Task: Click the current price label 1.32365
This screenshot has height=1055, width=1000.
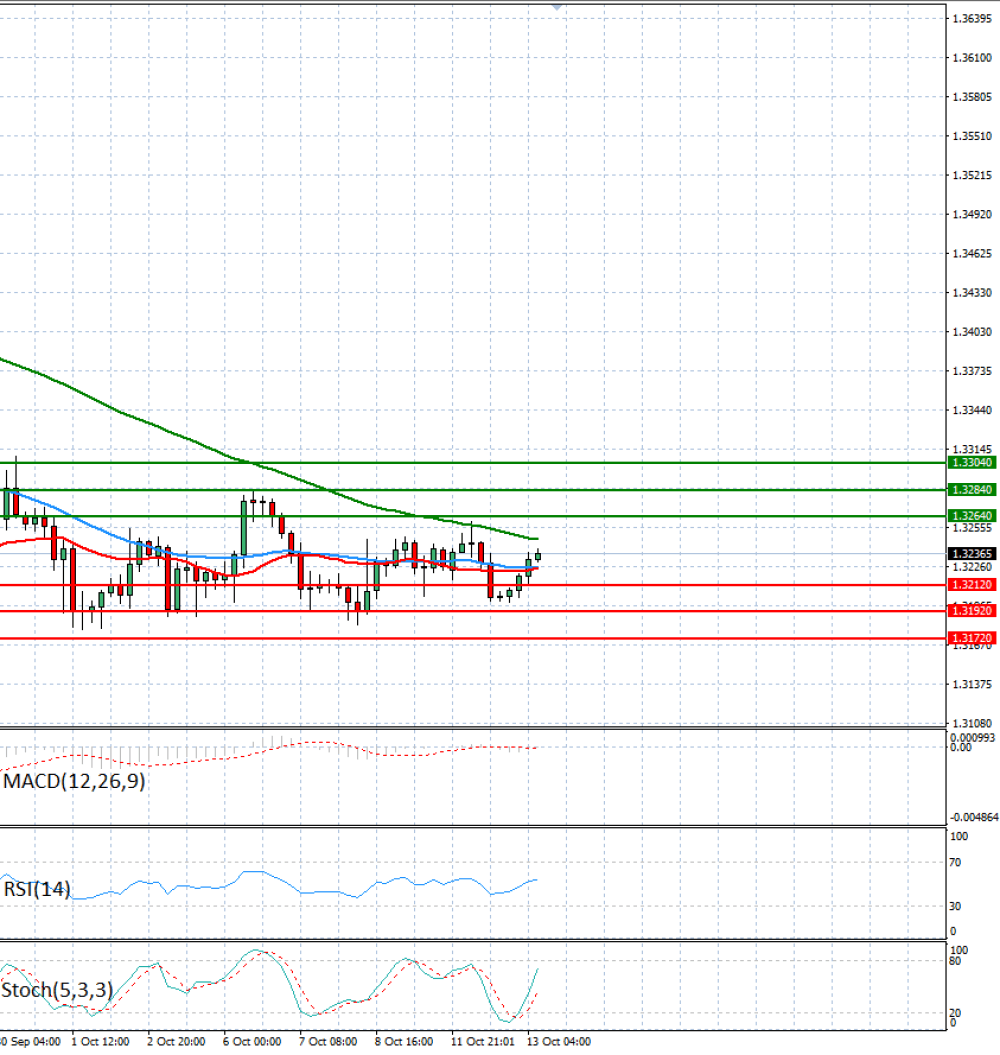Action: 972,553
